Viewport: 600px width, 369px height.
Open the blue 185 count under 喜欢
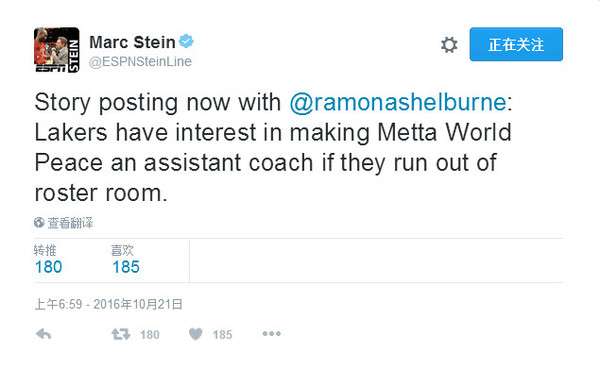coord(126,267)
